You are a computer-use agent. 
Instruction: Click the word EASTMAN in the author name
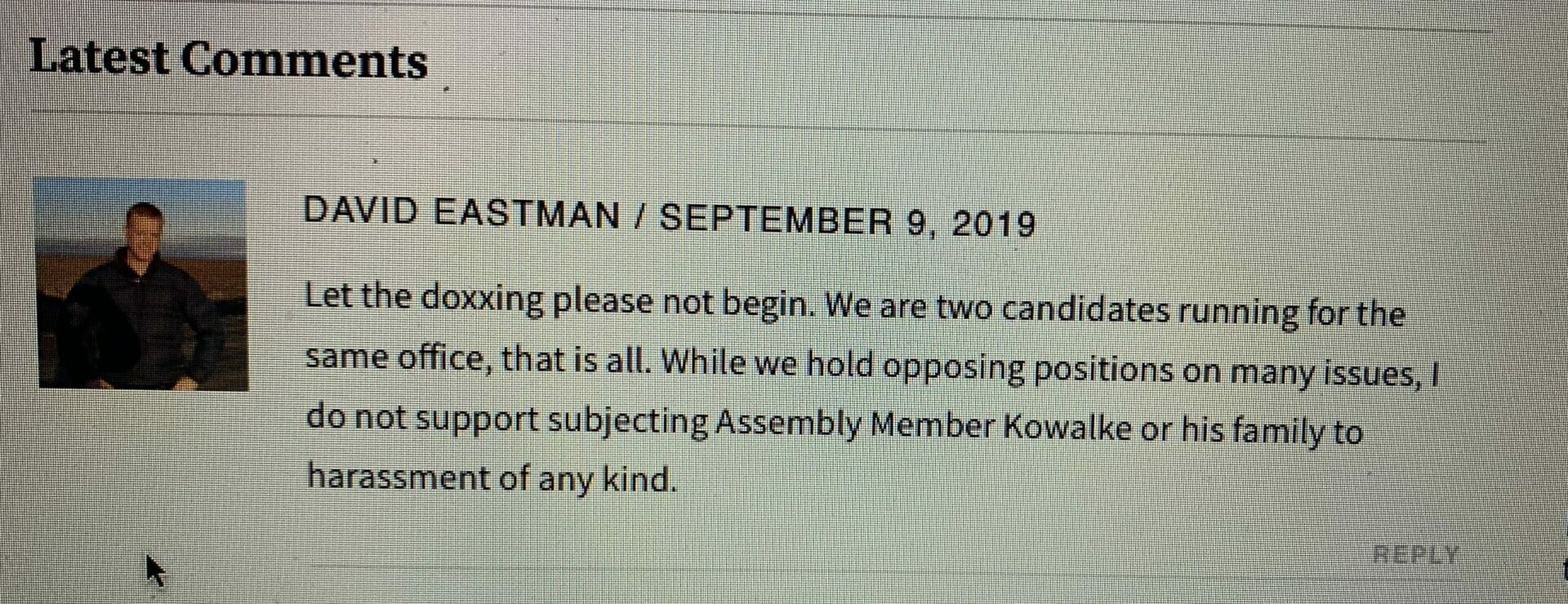(x=526, y=215)
